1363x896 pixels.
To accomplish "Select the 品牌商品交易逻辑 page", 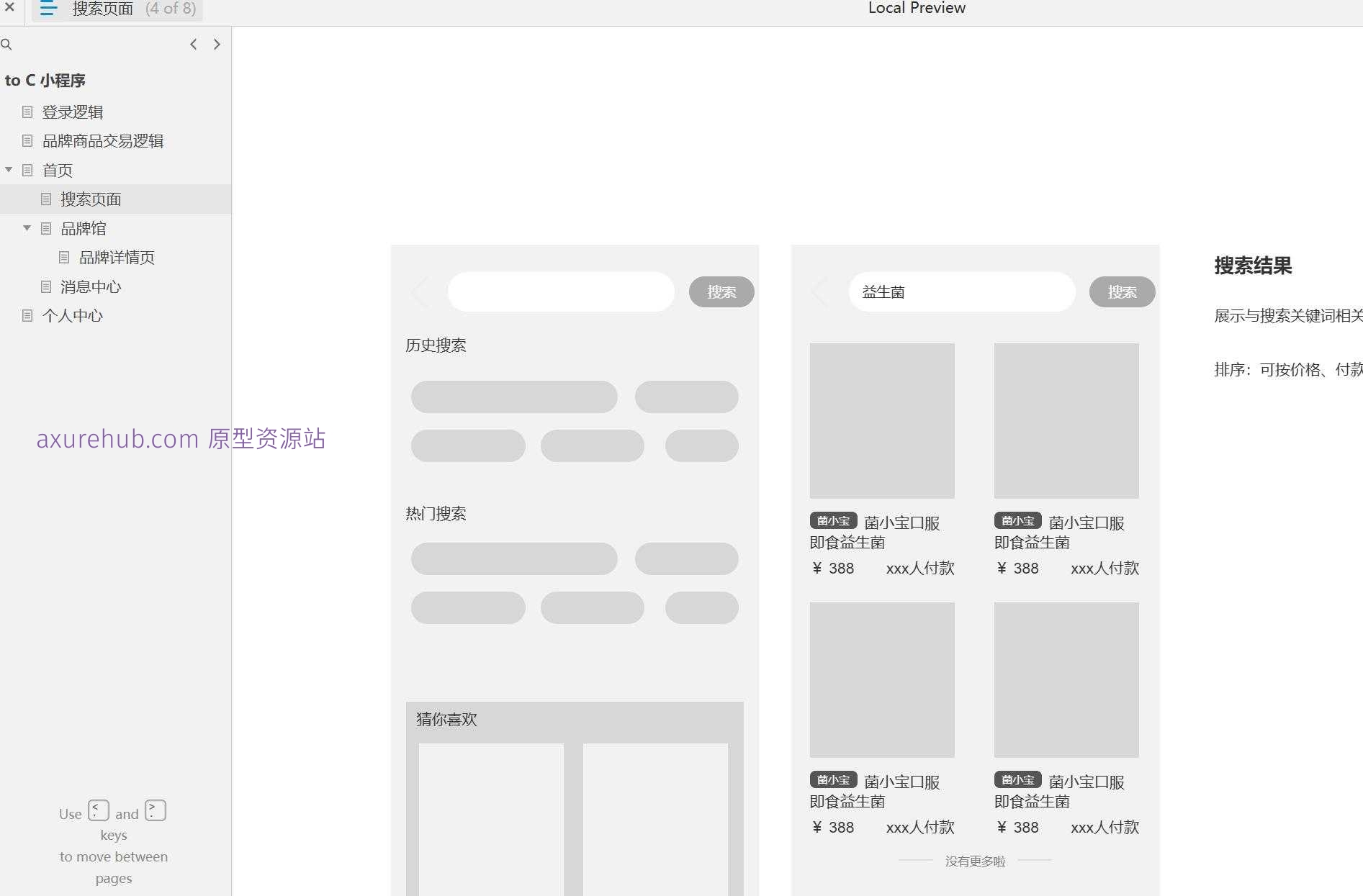I will [103, 140].
